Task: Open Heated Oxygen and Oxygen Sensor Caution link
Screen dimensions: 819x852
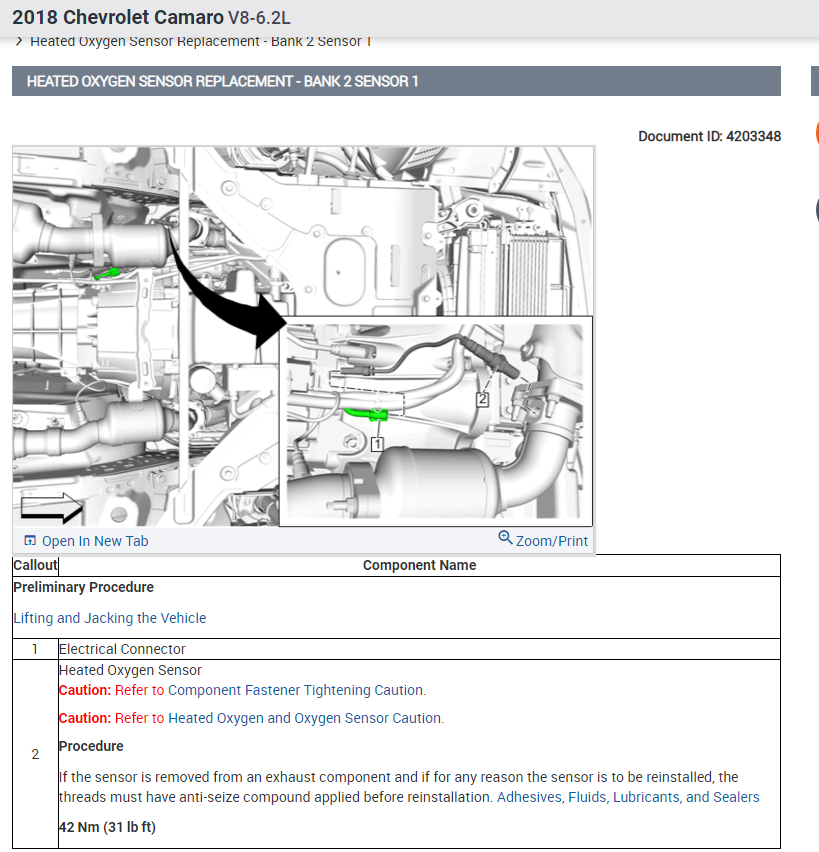Action: coord(305,718)
